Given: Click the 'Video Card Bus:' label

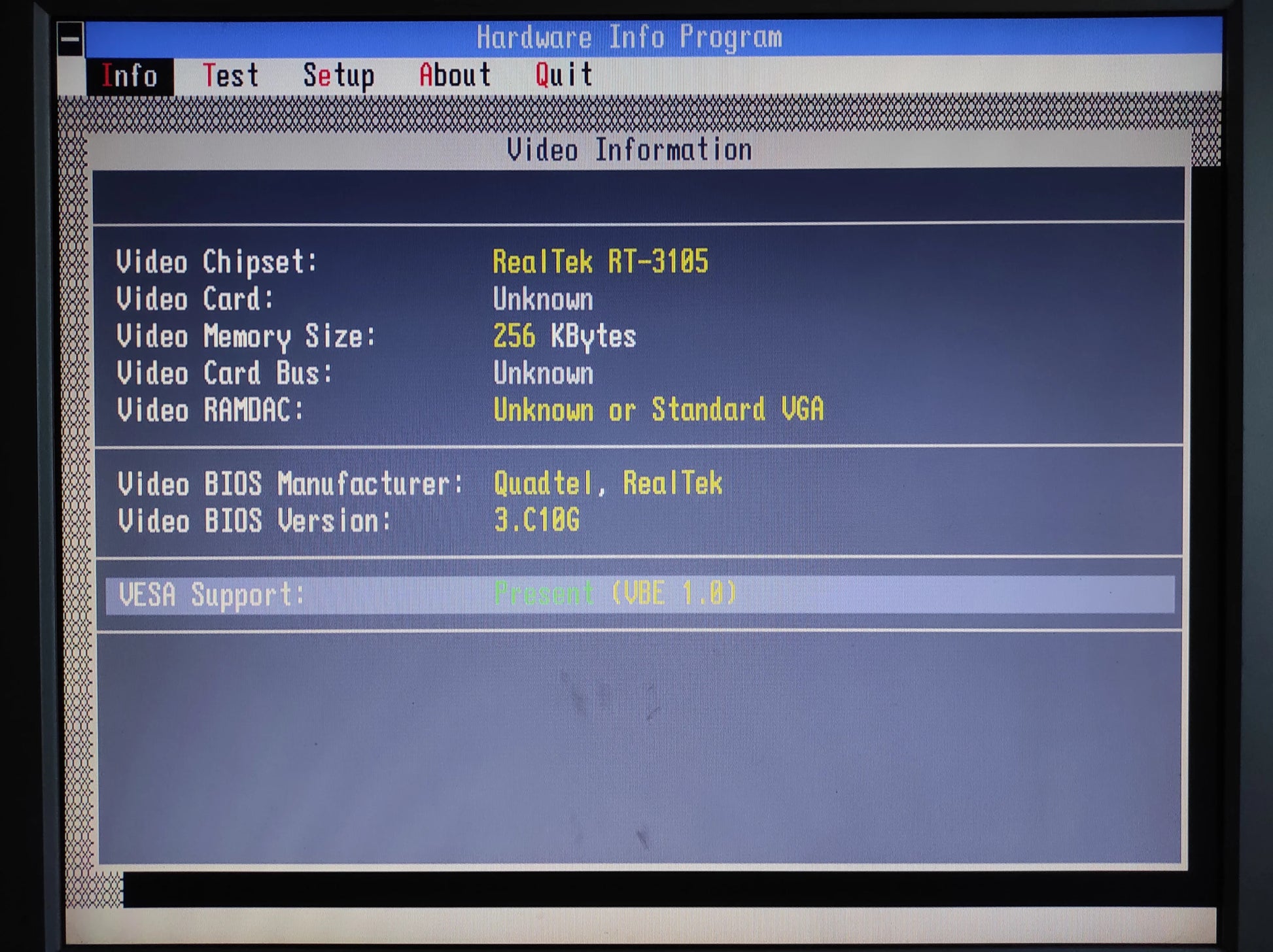Looking at the screenshot, I should pos(224,373).
